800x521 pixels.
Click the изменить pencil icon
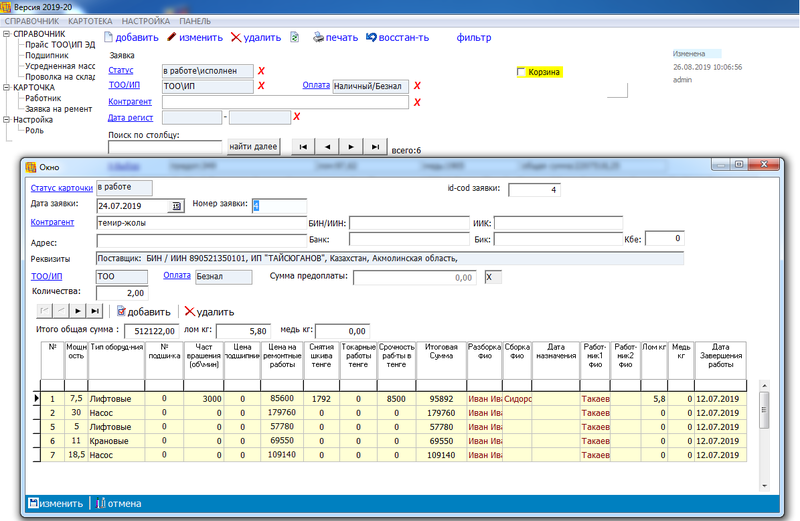point(172,37)
